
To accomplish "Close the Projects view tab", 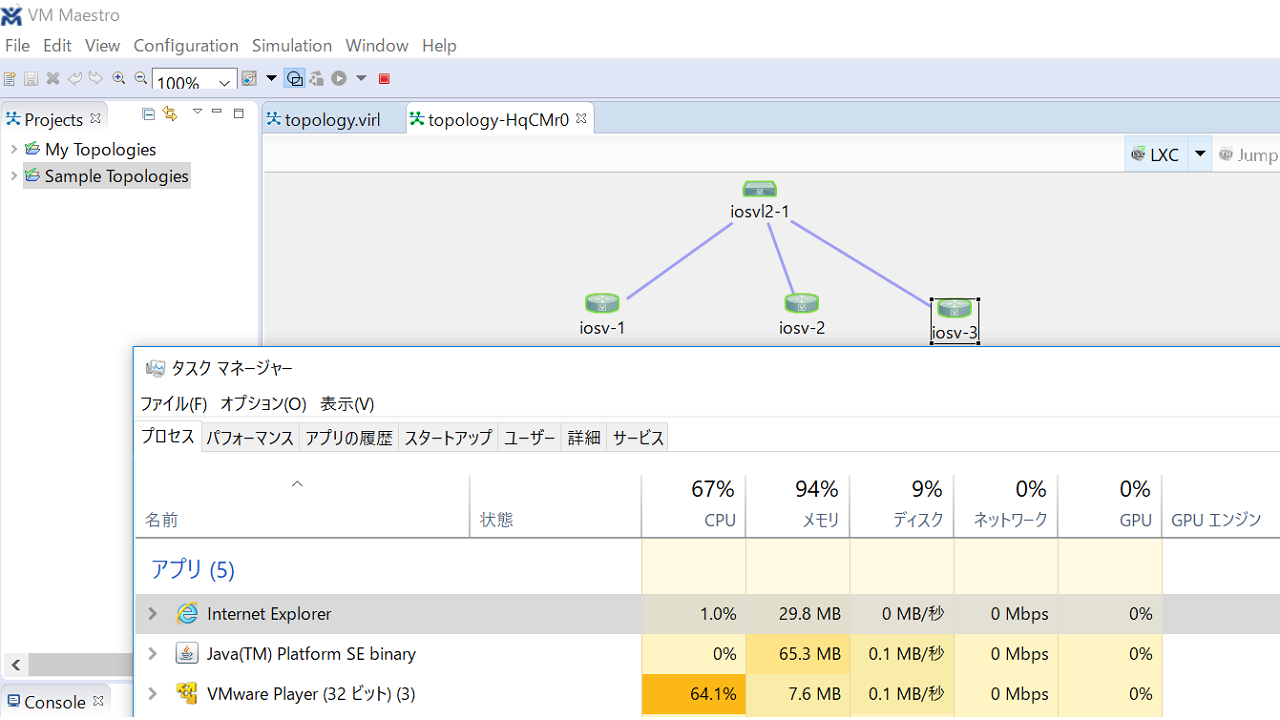I will tap(96, 118).
